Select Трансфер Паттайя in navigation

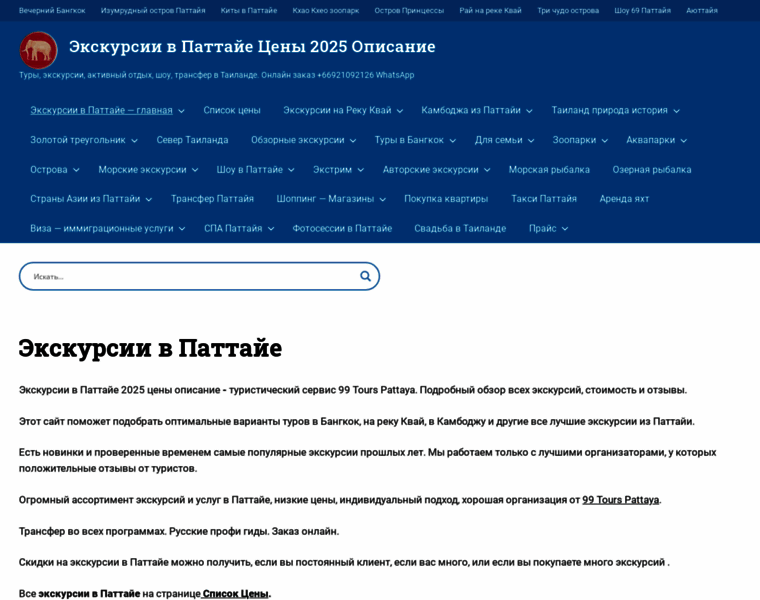pos(212,199)
